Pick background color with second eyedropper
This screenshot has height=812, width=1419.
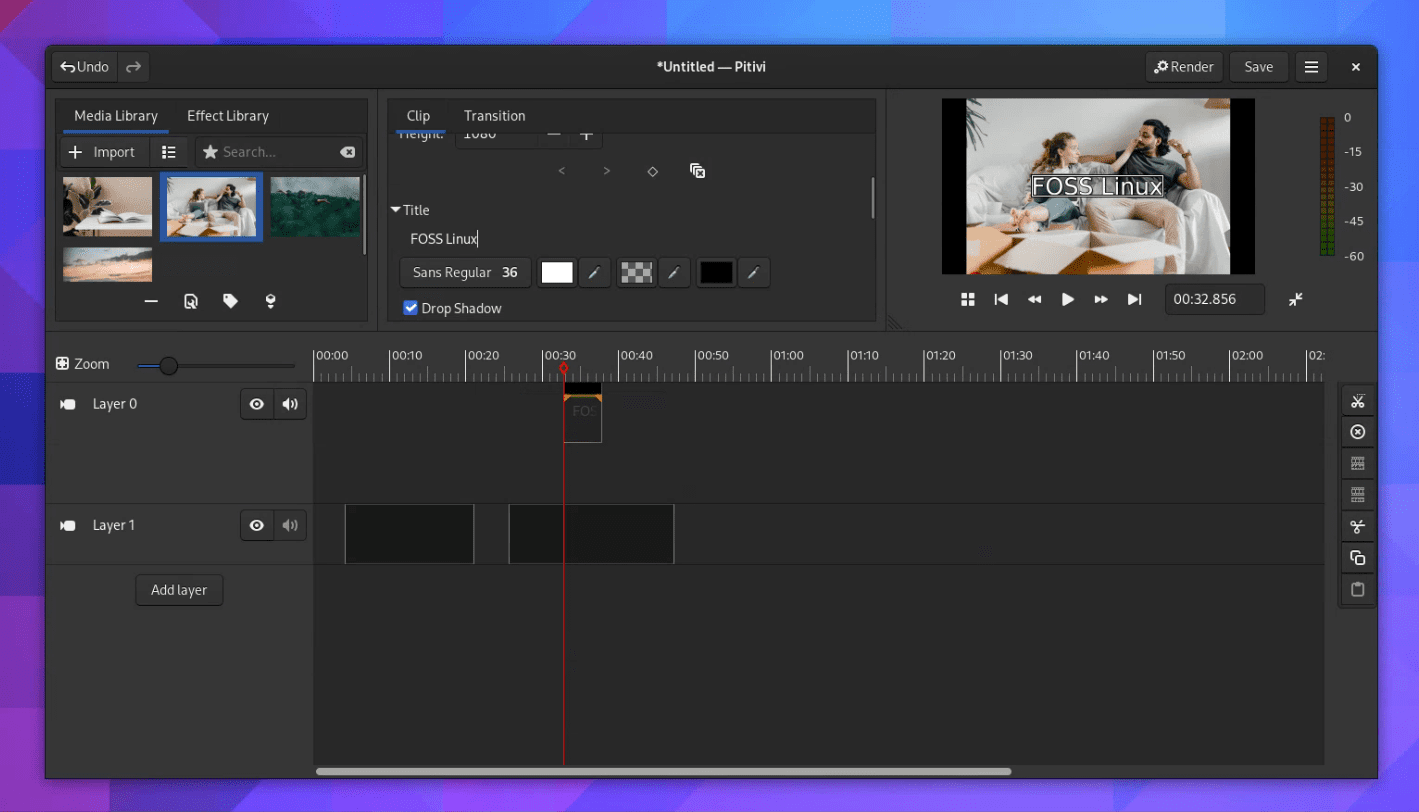(674, 272)
